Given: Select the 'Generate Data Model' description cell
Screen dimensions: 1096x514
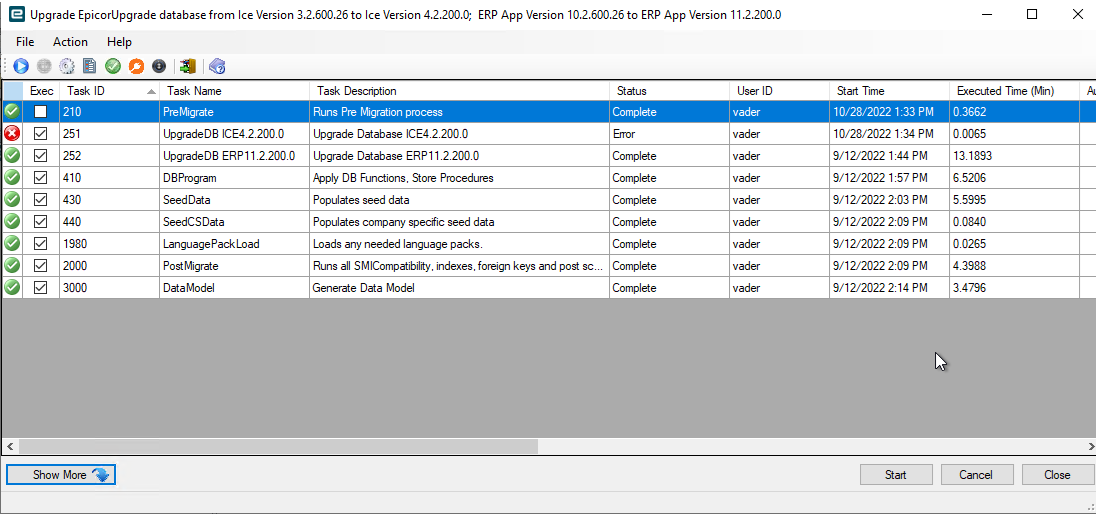Looking at the screenshot, I should tap(460, 287).
